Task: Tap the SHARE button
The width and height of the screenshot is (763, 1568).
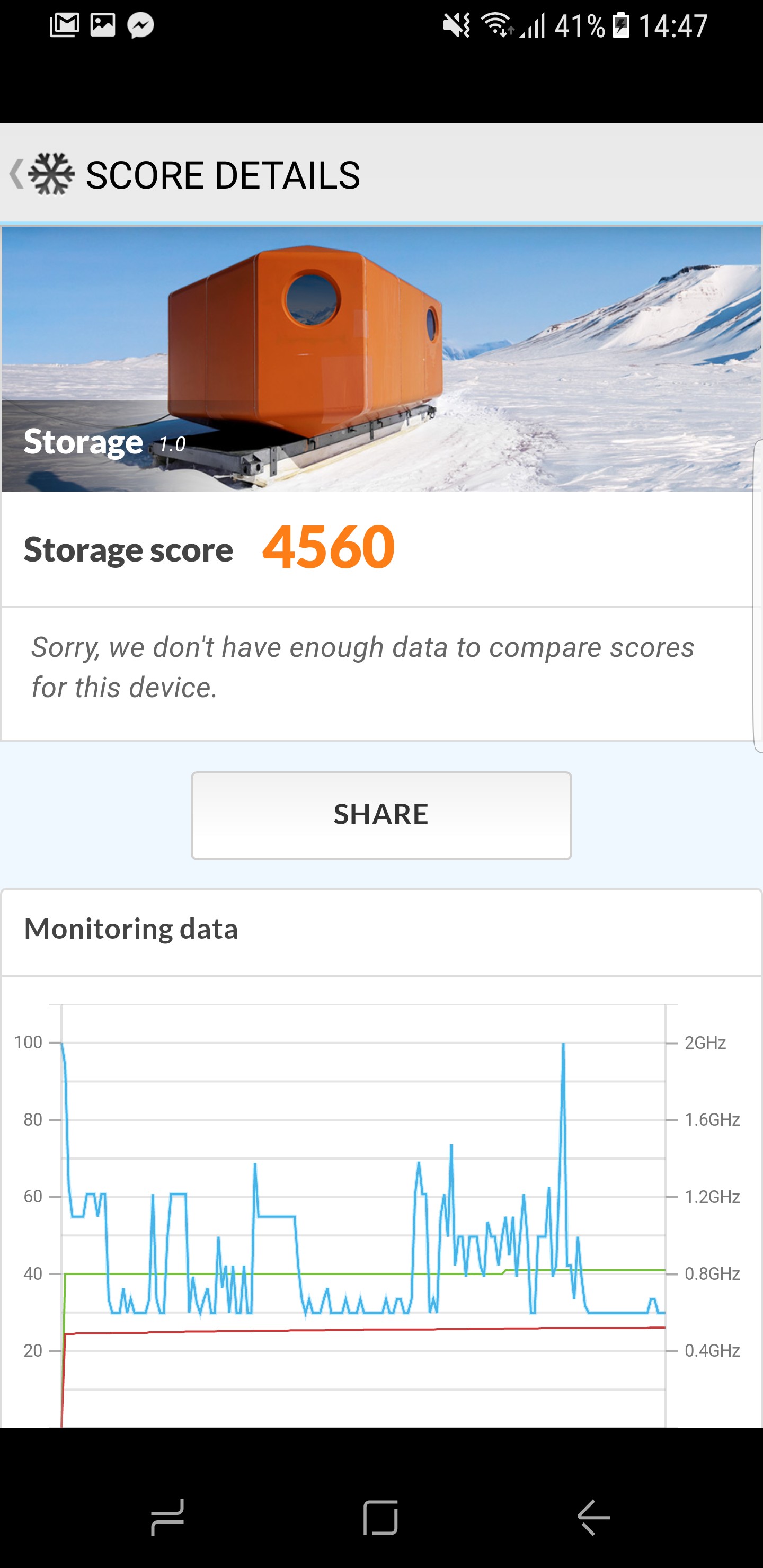Action: [381, 815]
